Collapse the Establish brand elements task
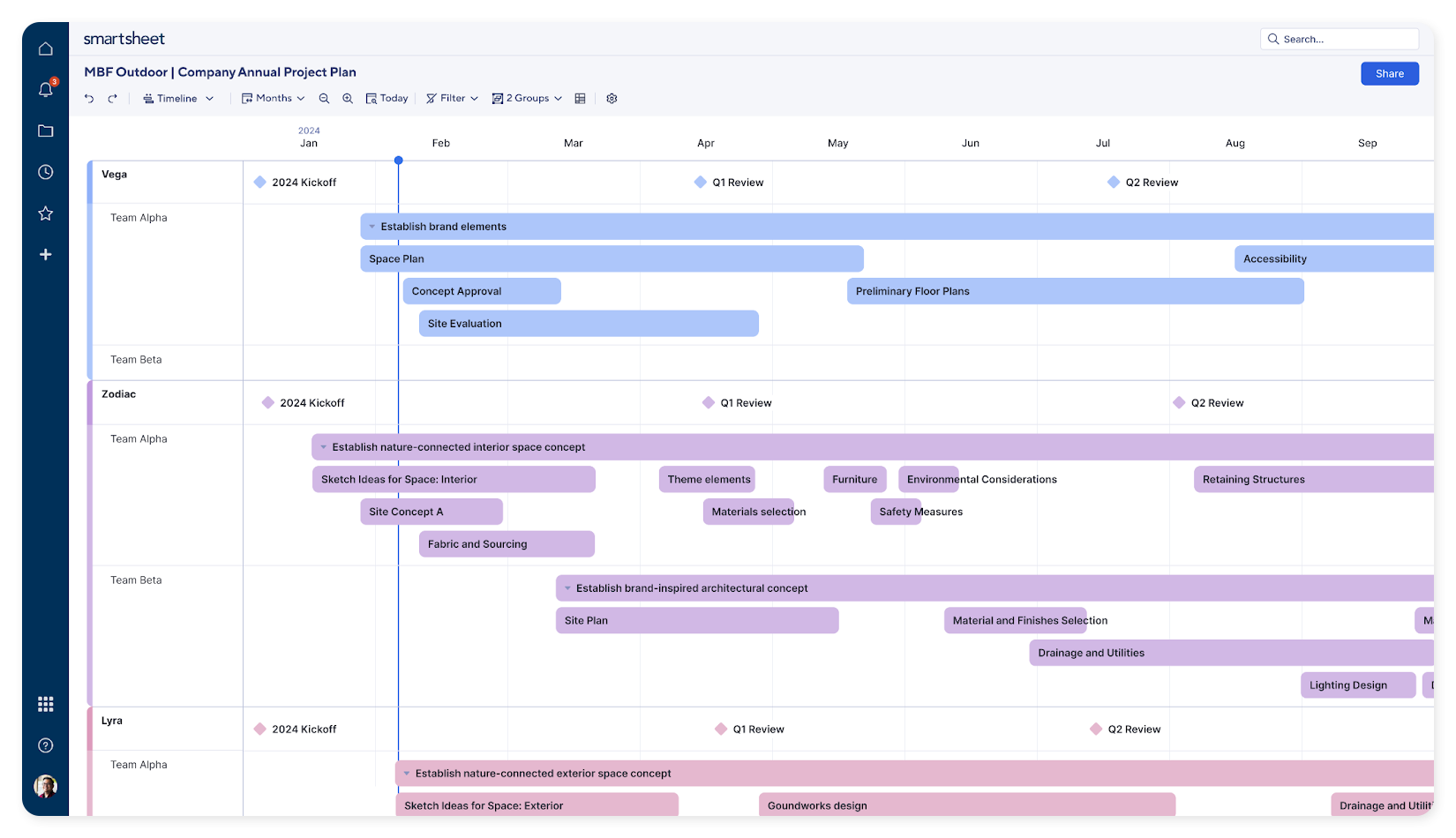The width and height of the screenshot is (1456, 838). (372, 226)
